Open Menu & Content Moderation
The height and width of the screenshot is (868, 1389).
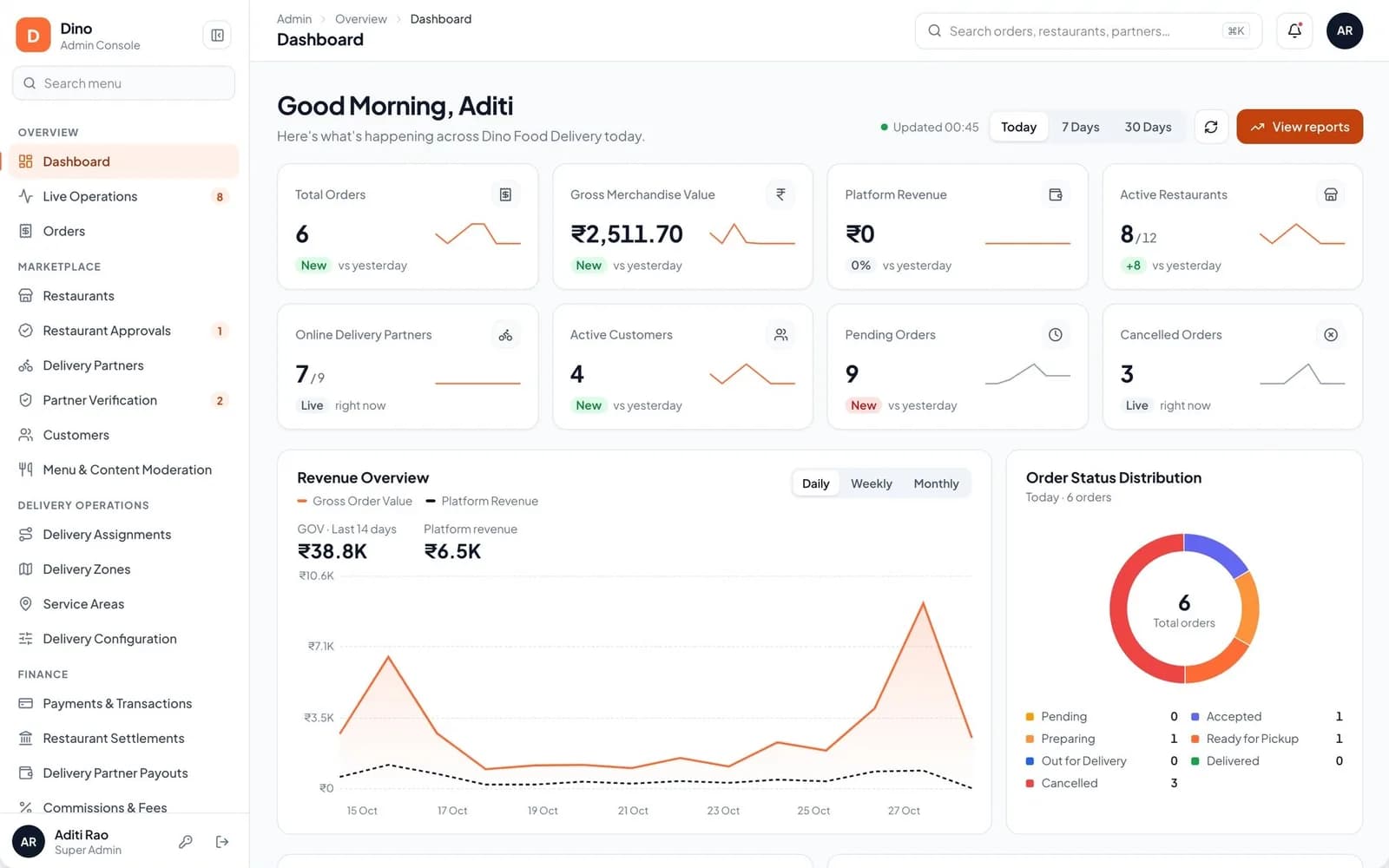tap(123, 470)
